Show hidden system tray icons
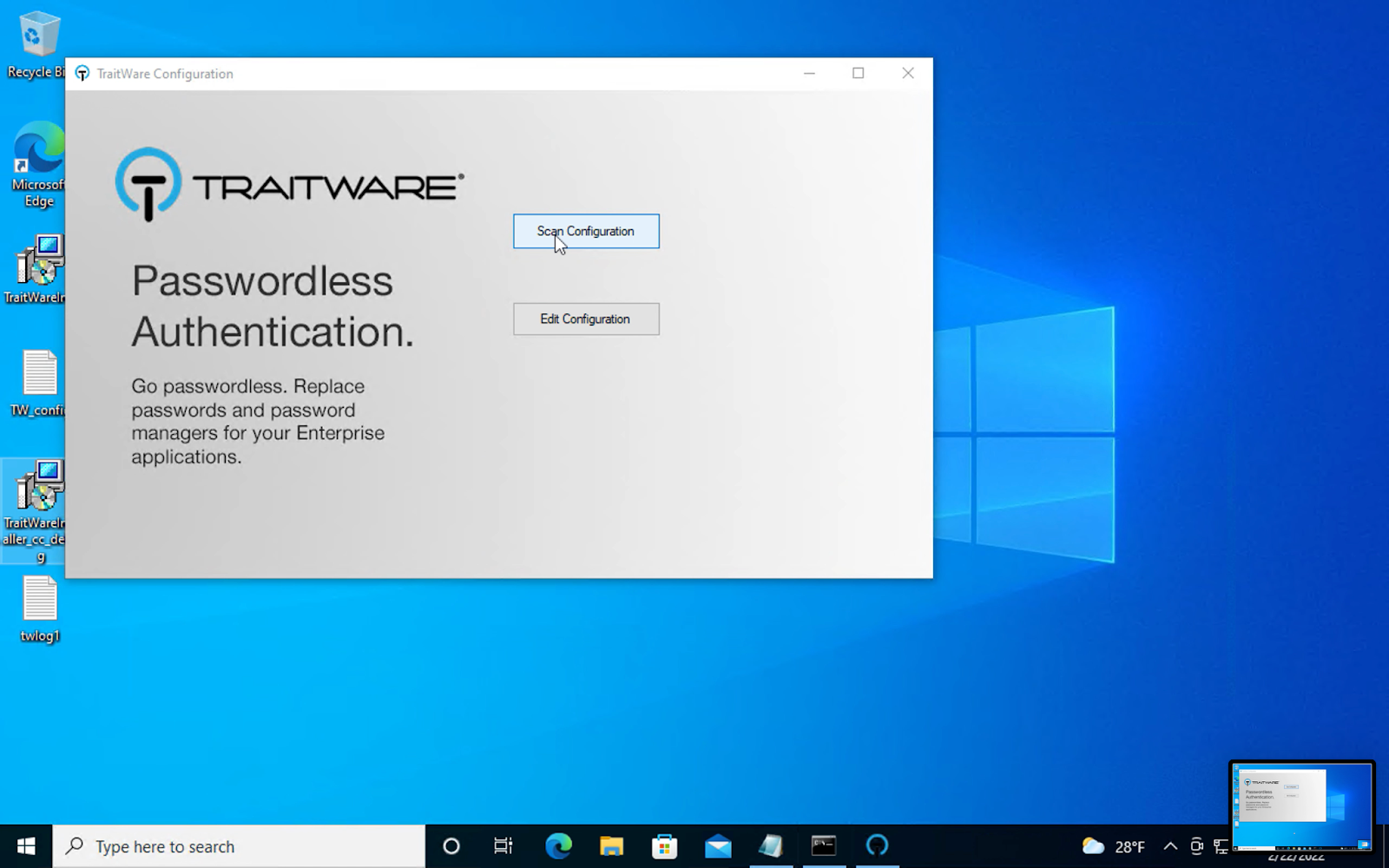 click(1170, 846)
